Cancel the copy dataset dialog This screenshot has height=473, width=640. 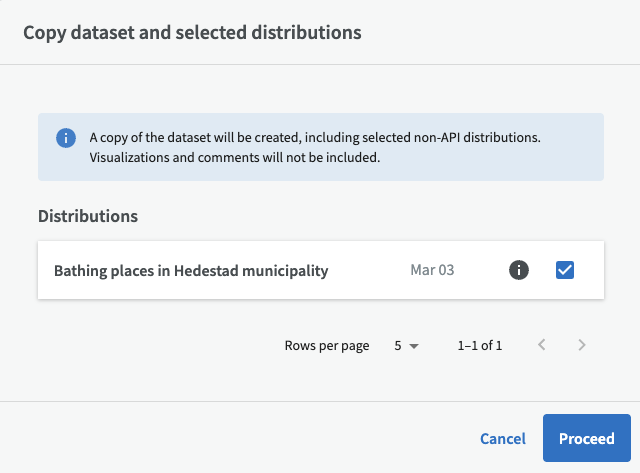coord(503,439)
